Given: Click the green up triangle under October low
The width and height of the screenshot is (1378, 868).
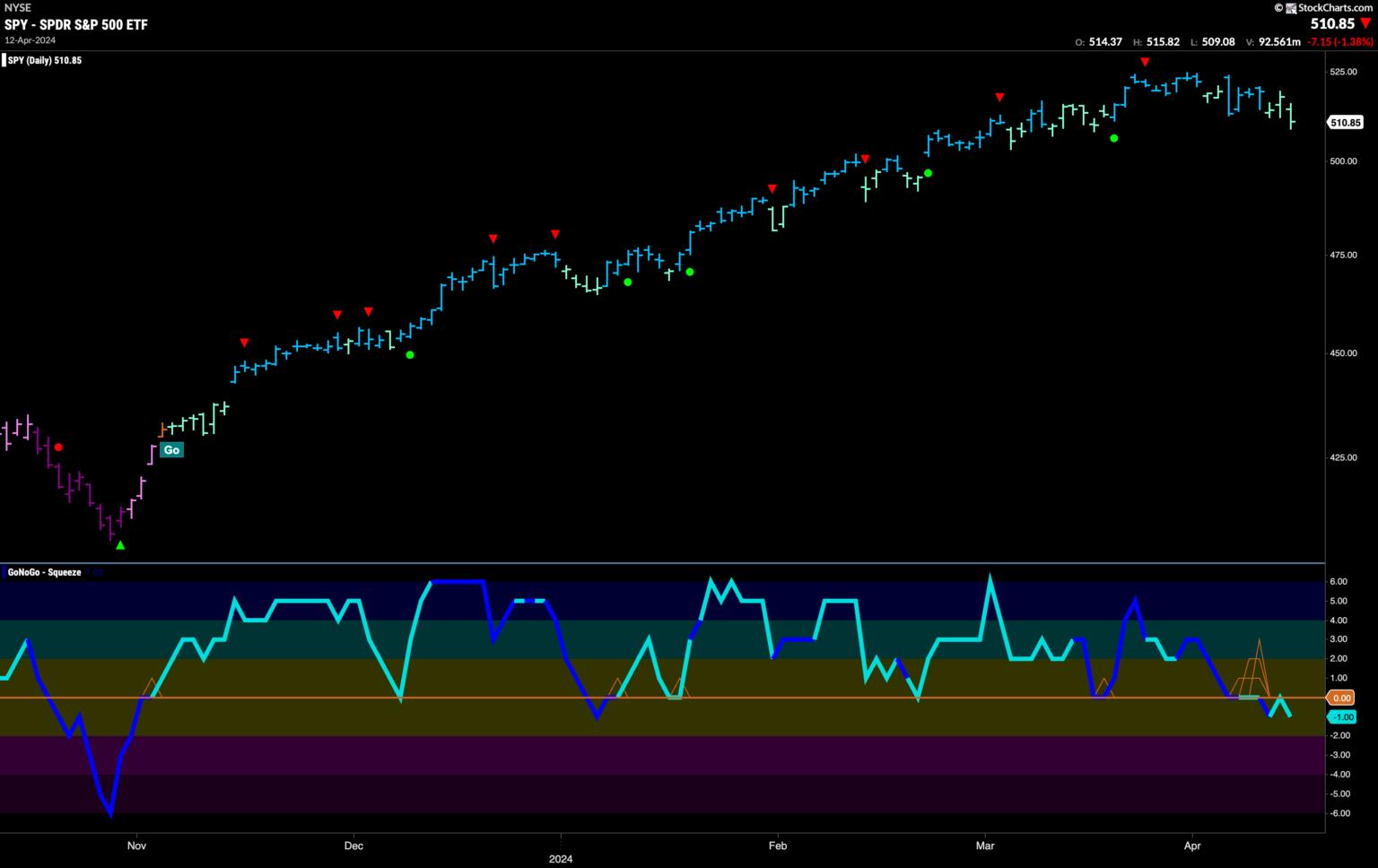Looking at the screenshot, I should point(120,544).
